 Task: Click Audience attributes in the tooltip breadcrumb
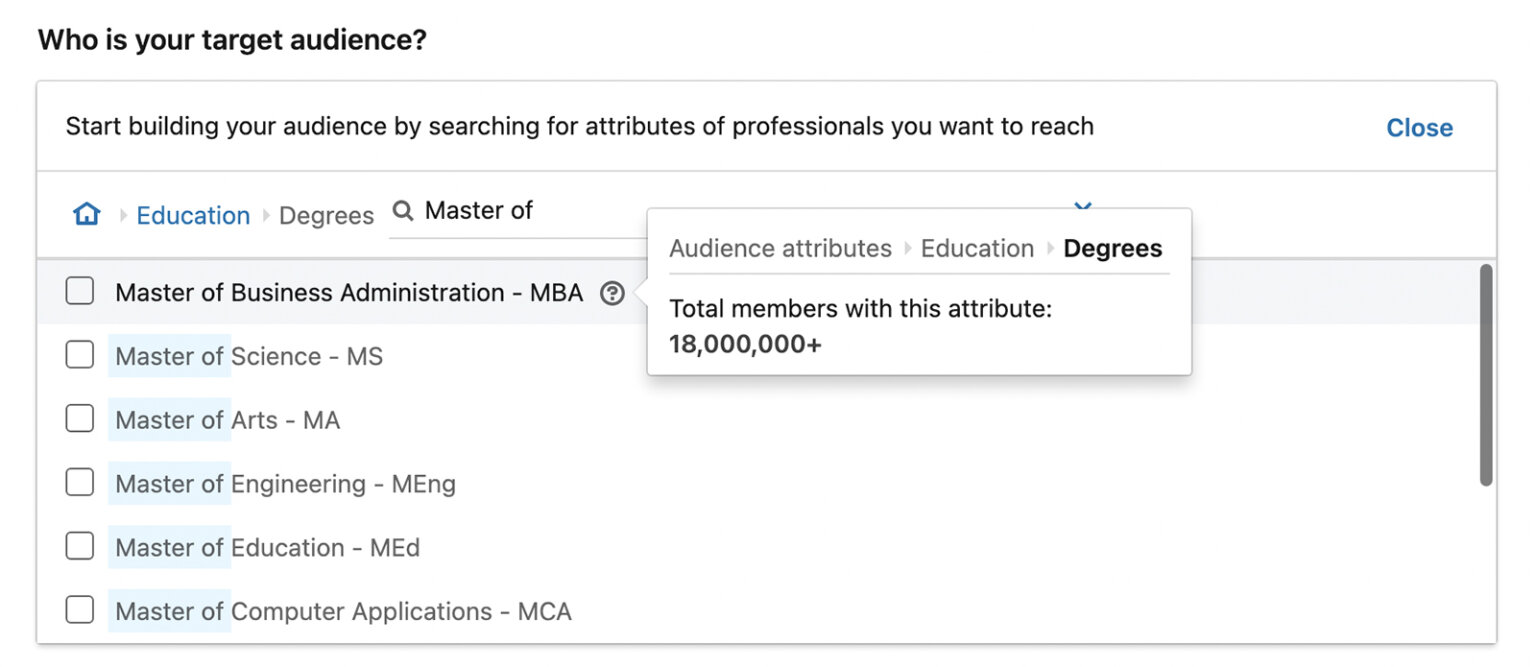[x=780, y=248]
